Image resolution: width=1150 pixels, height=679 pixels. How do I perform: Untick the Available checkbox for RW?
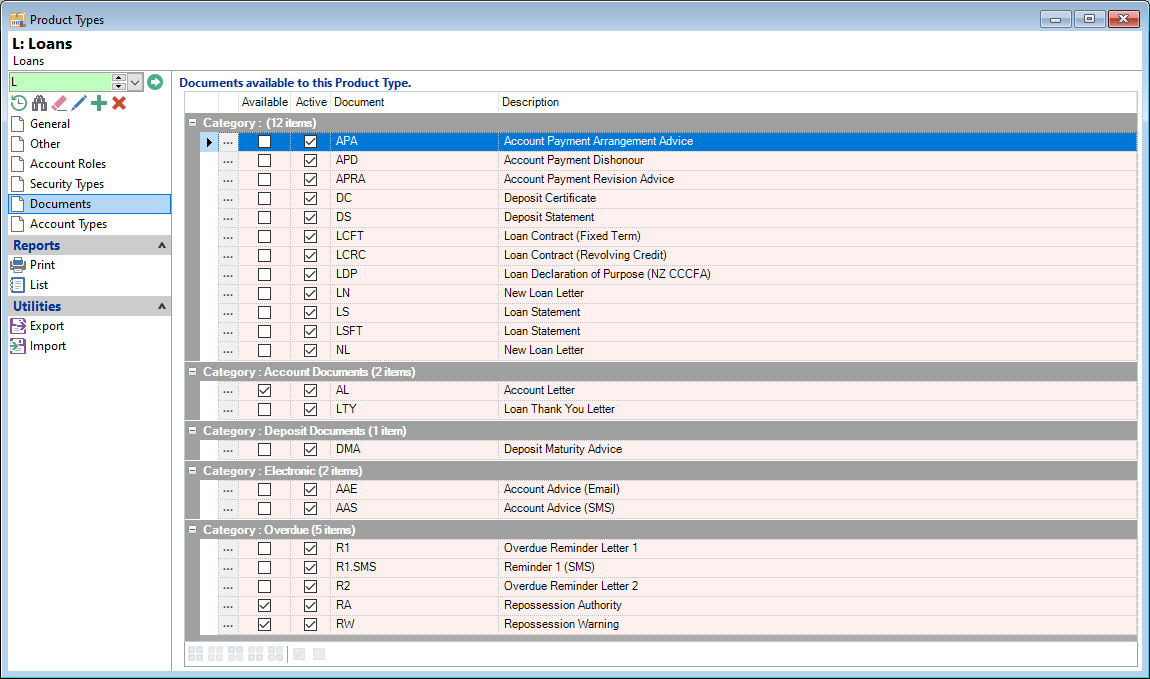[265, 625]
